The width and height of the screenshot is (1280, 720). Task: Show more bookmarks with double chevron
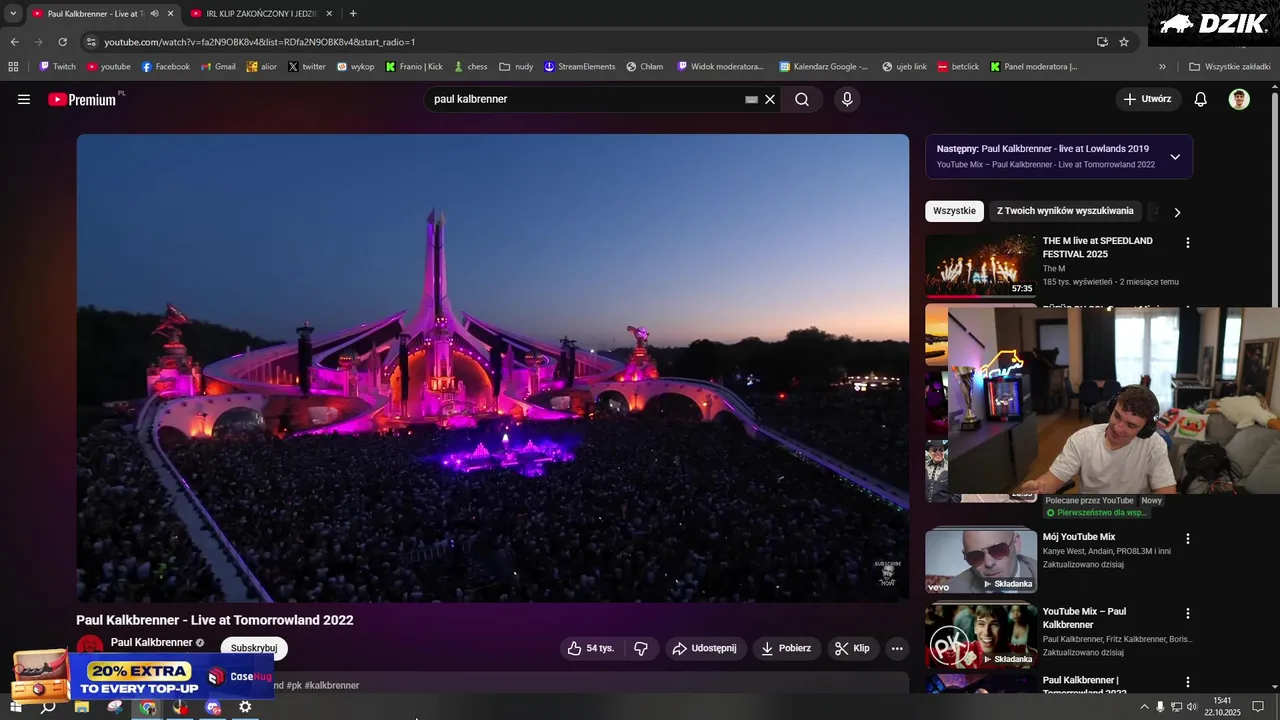[x=1162, y=67]
